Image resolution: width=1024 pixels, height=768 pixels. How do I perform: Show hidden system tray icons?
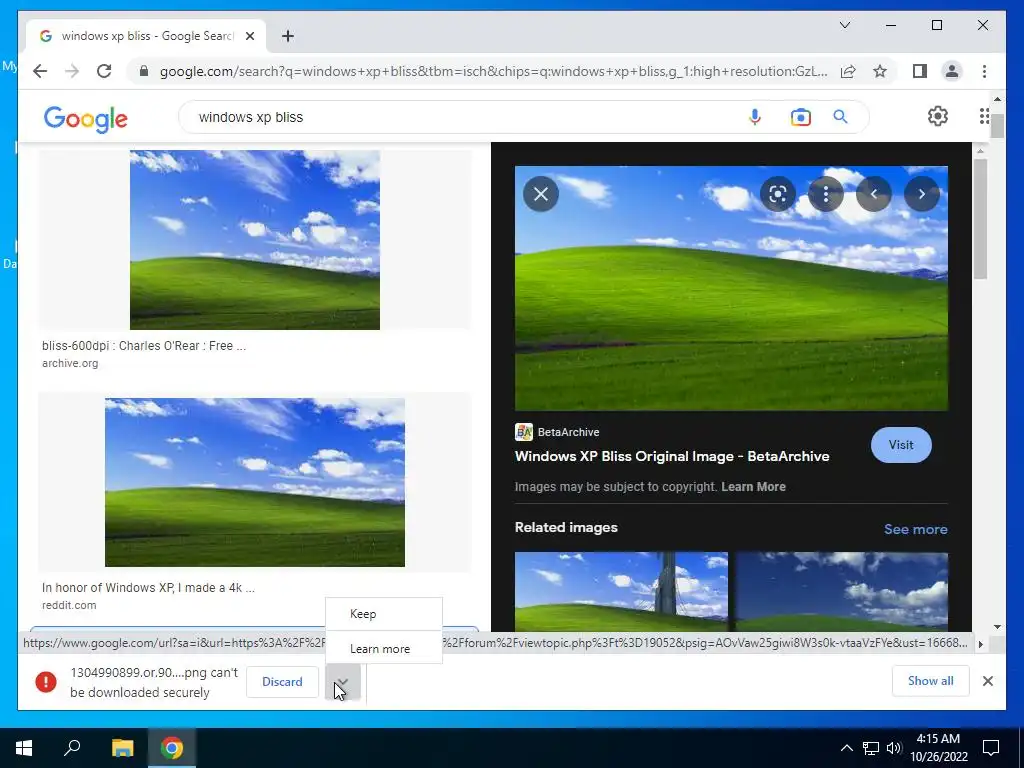click(846, 748)
